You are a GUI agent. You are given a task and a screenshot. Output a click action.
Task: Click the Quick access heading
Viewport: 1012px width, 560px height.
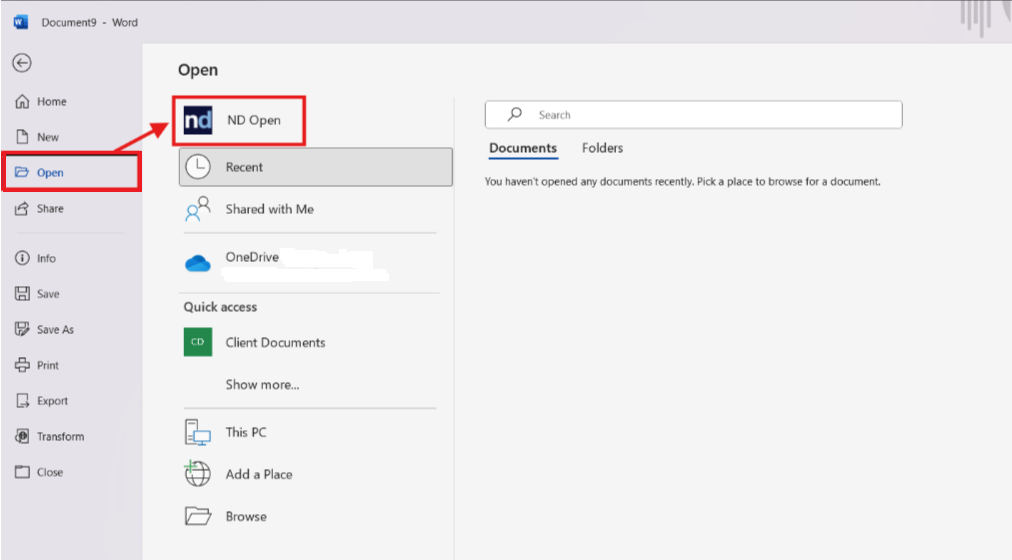click(x=220, y=307)
